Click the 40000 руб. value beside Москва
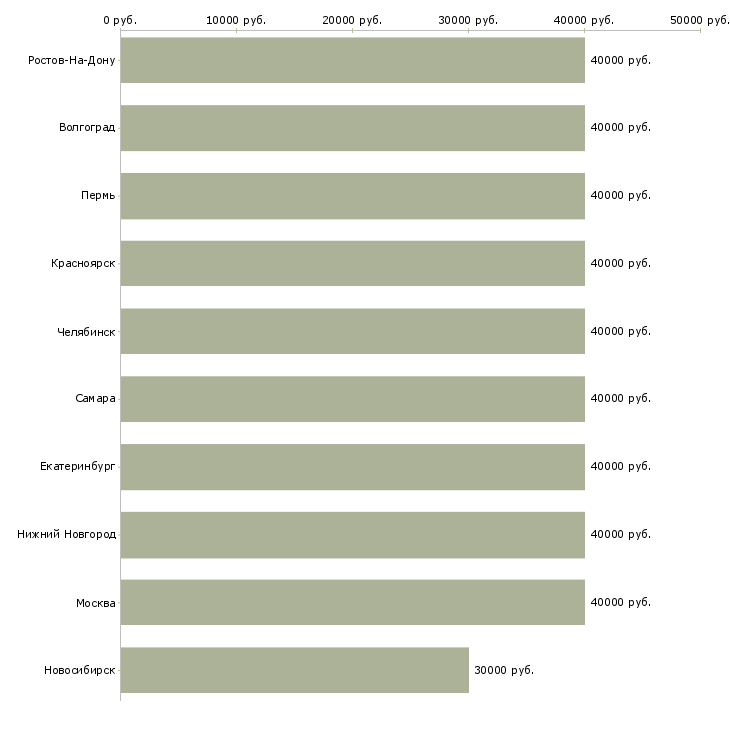The width and height of the screenshot is (730, 730). [621, 603]
